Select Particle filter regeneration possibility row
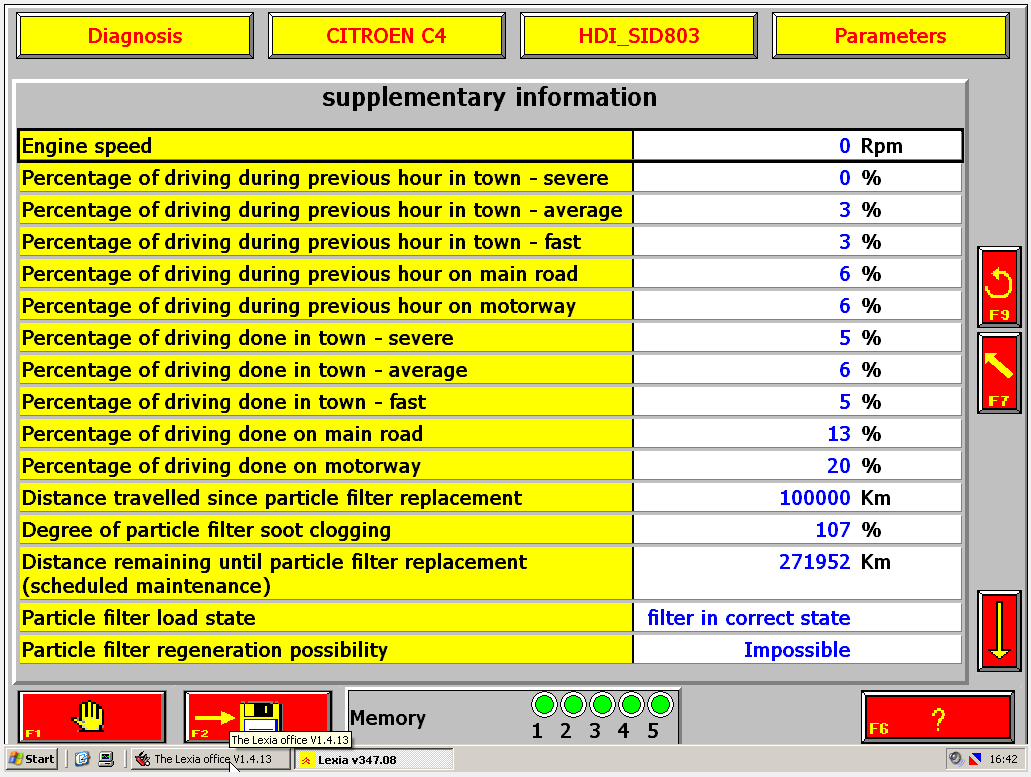This screenshot has height=777, width=1031. click(490, 649)
